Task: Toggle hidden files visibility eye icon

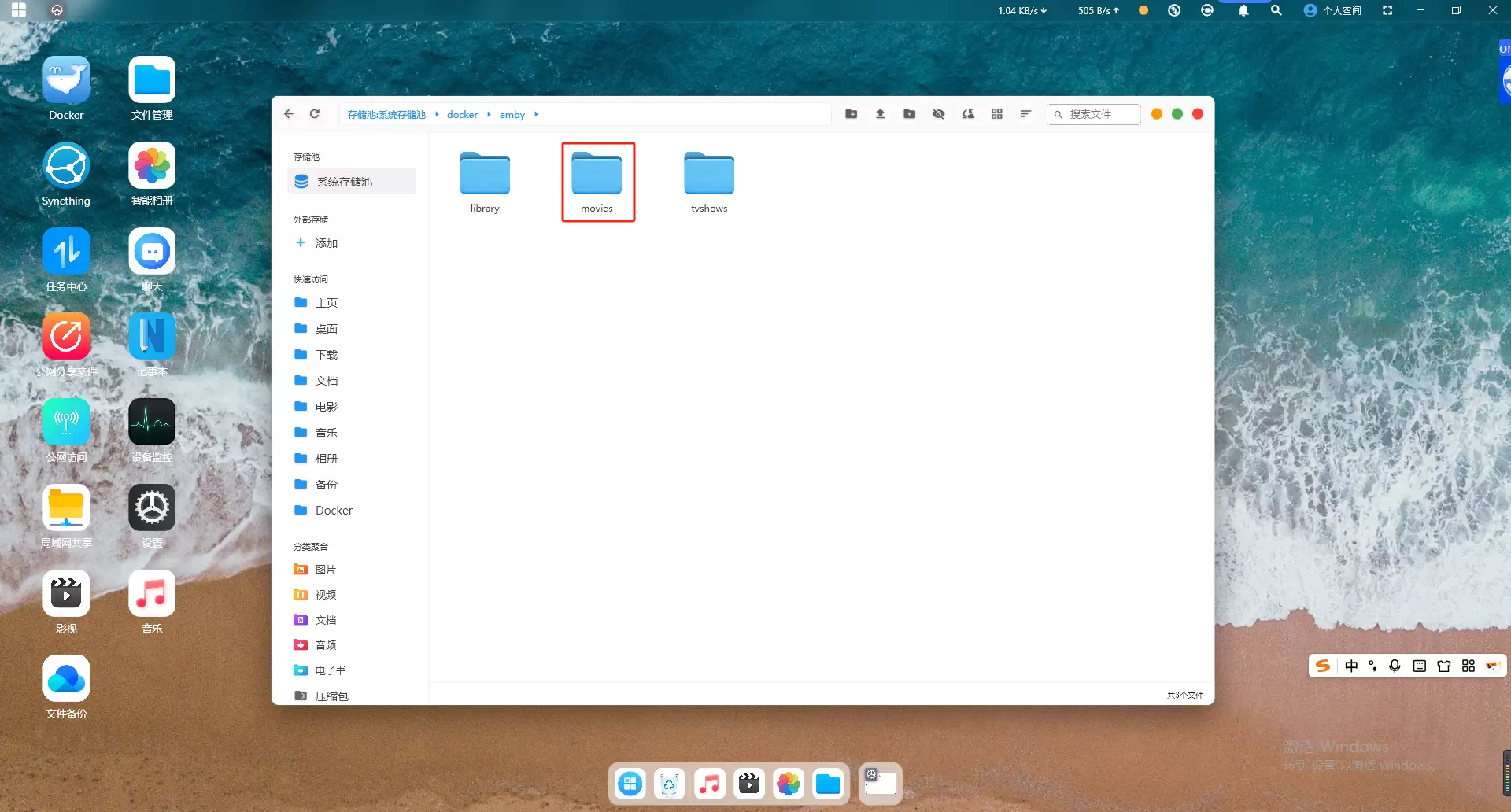Action: pos(938,114)
